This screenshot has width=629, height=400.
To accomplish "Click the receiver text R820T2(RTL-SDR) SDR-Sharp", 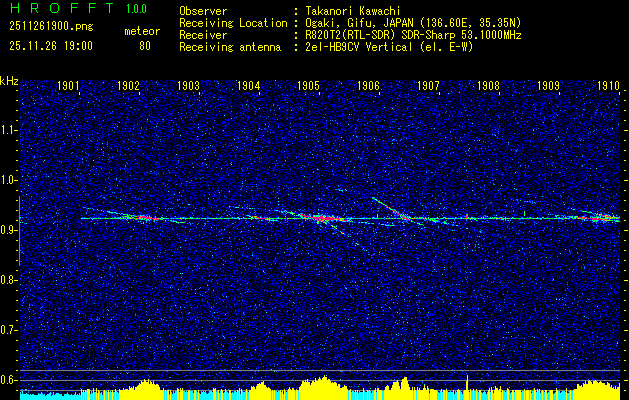I will (382, 35).
